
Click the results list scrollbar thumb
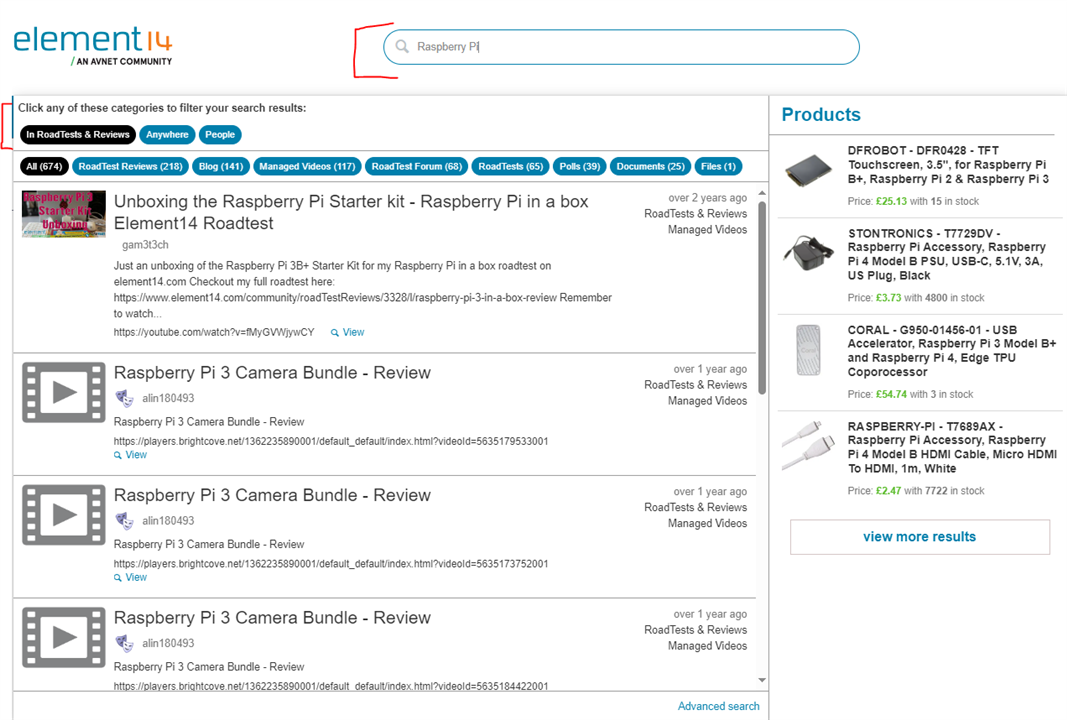(x=762, y=297)
